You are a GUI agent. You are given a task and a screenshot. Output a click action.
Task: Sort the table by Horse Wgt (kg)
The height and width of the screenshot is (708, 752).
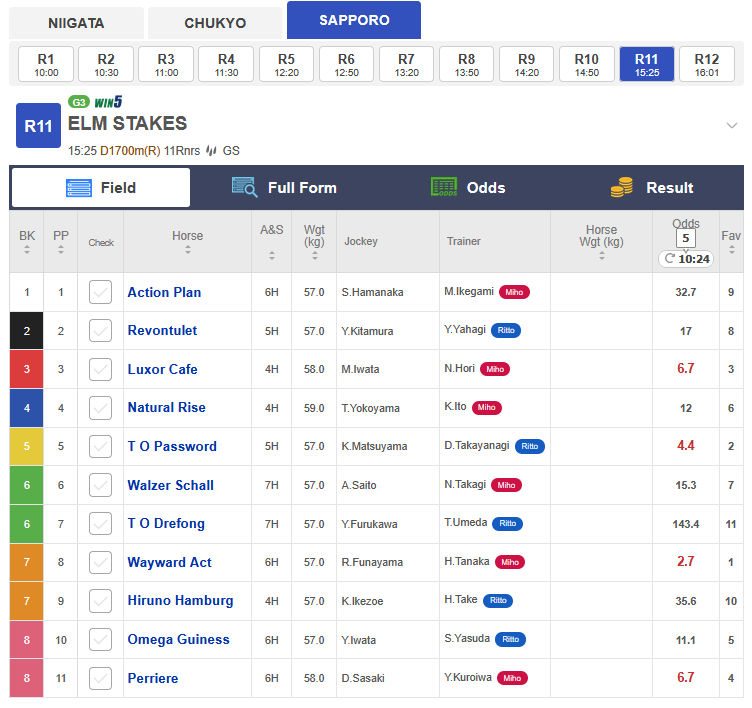click(x=601, y=256)
